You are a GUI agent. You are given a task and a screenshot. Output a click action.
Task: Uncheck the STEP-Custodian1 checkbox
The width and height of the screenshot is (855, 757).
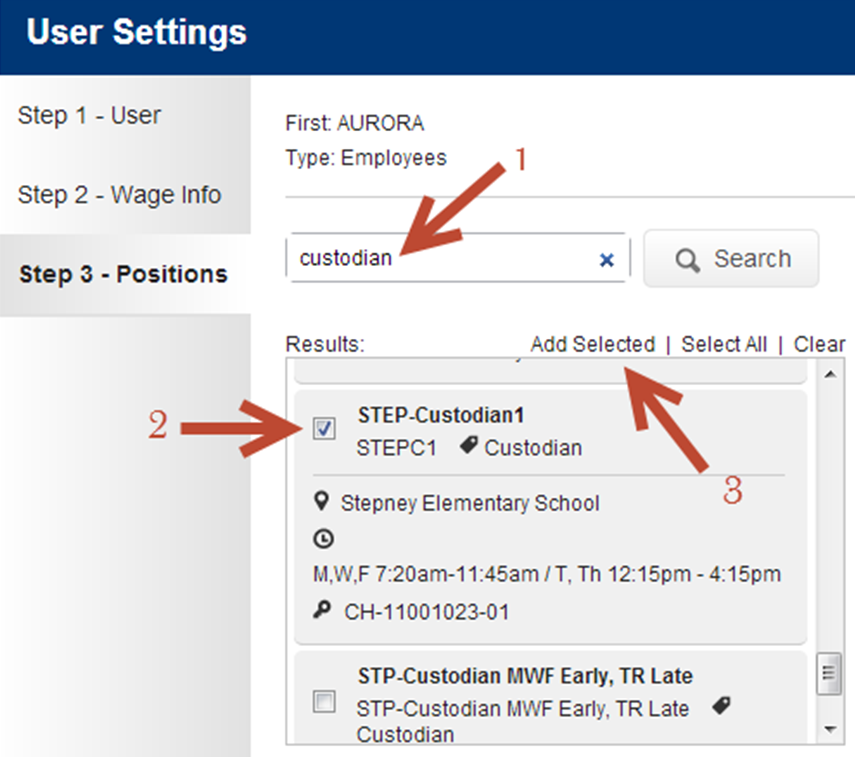click(x=324, y=428)
